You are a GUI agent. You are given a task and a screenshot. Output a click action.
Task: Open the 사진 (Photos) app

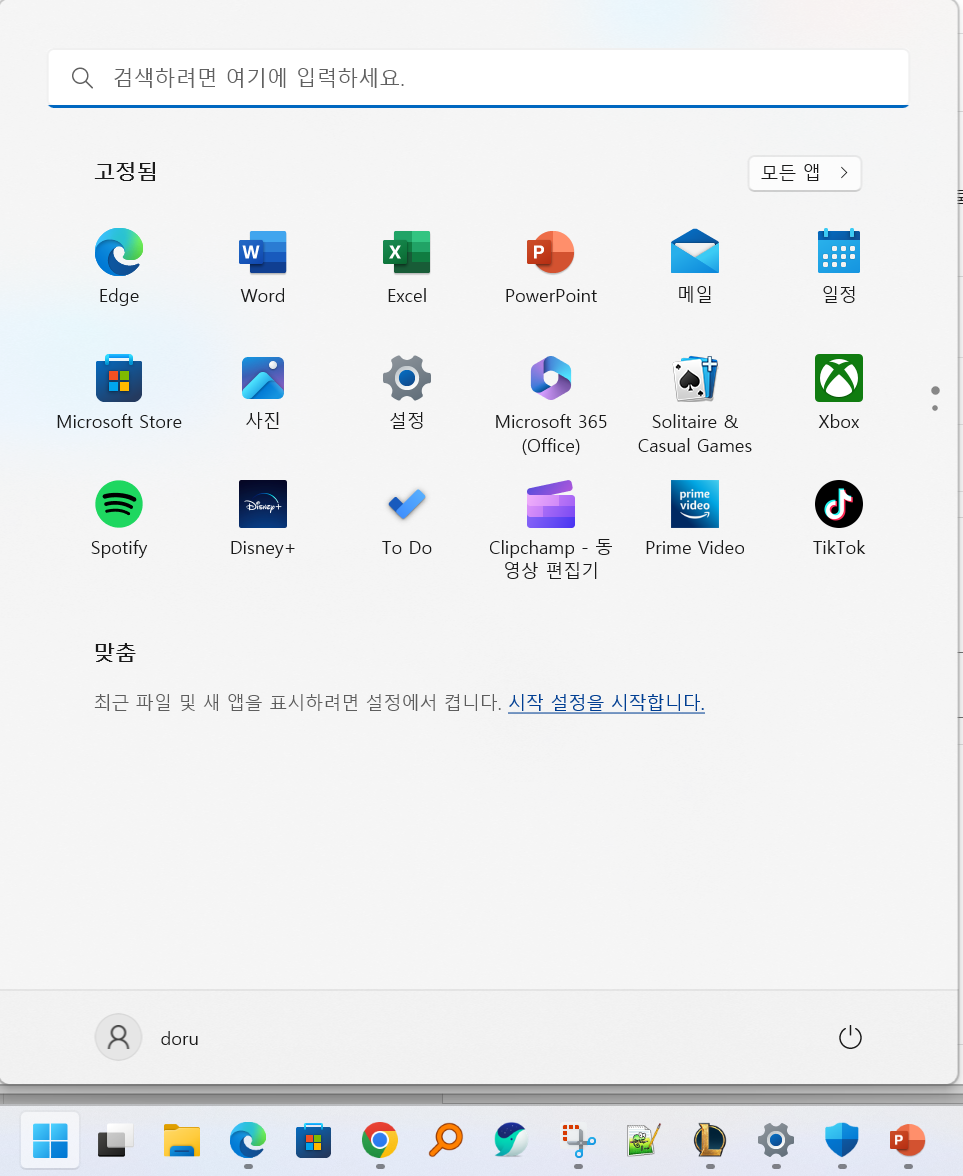[x=262, y=392]
